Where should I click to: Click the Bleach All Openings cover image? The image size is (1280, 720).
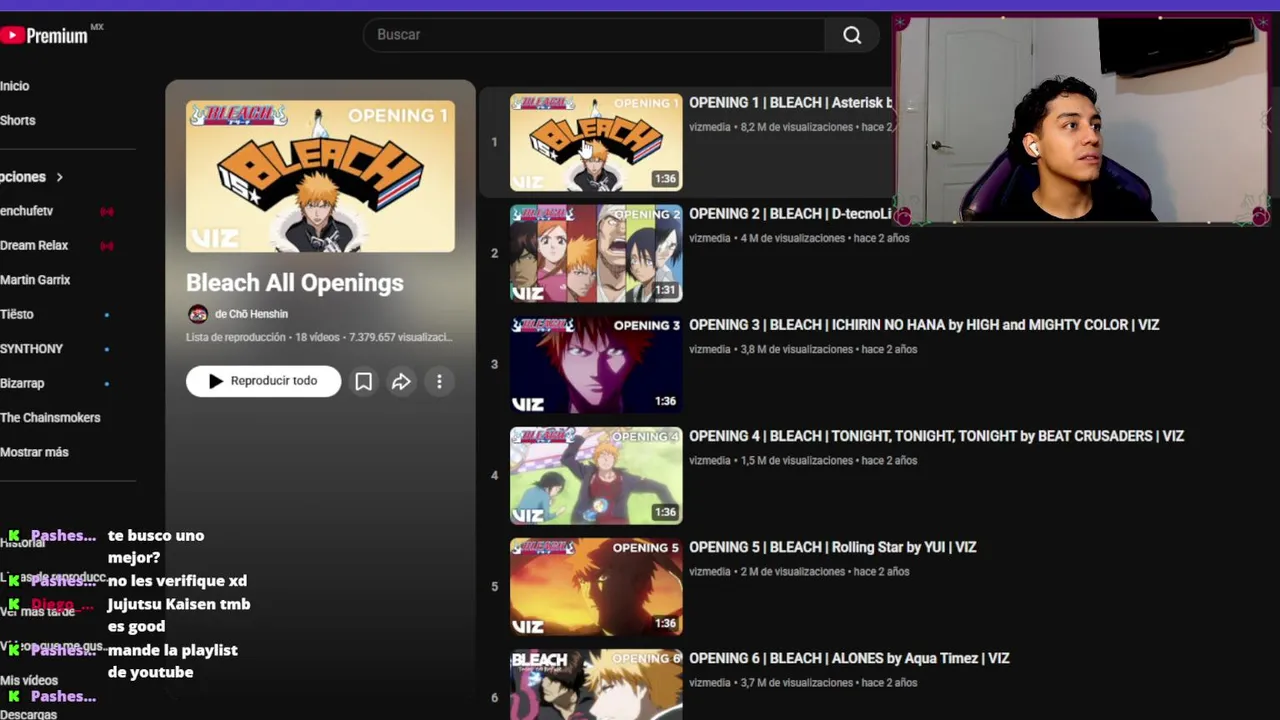(320, 176)
